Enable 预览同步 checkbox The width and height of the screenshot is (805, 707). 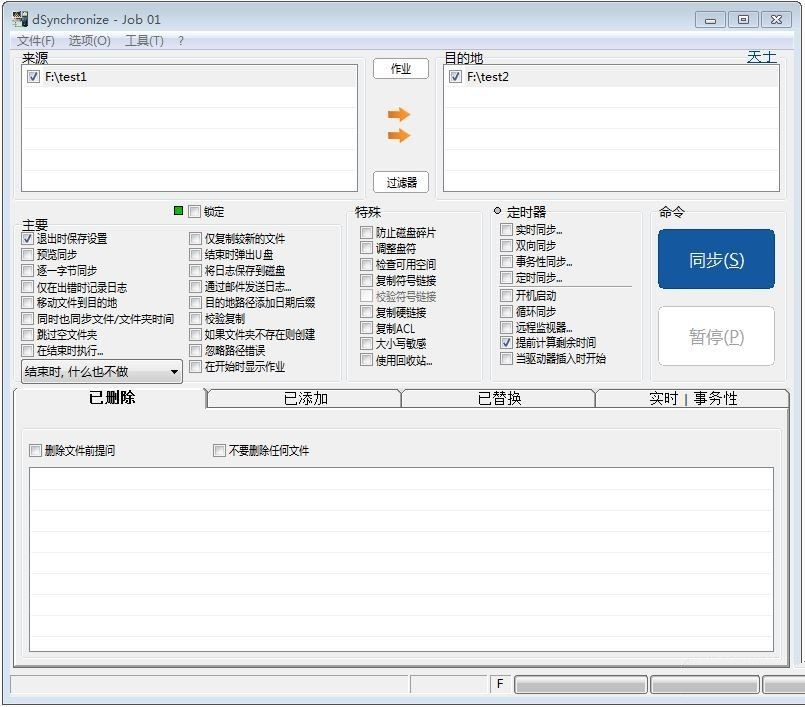[27, 255]
